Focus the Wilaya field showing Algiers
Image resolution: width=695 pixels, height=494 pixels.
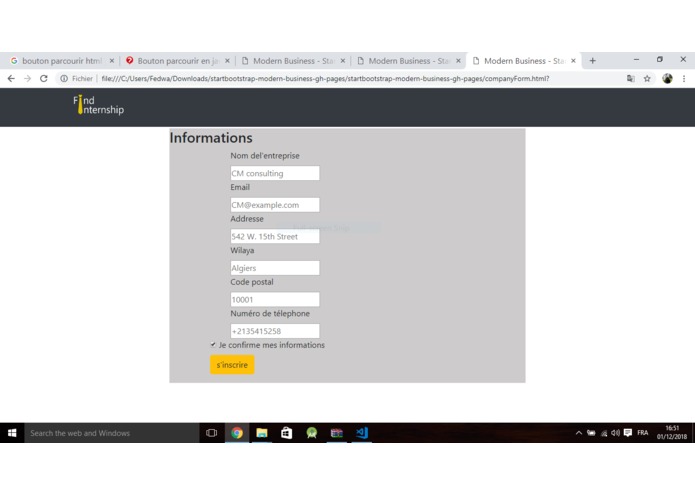click(275, 268)
